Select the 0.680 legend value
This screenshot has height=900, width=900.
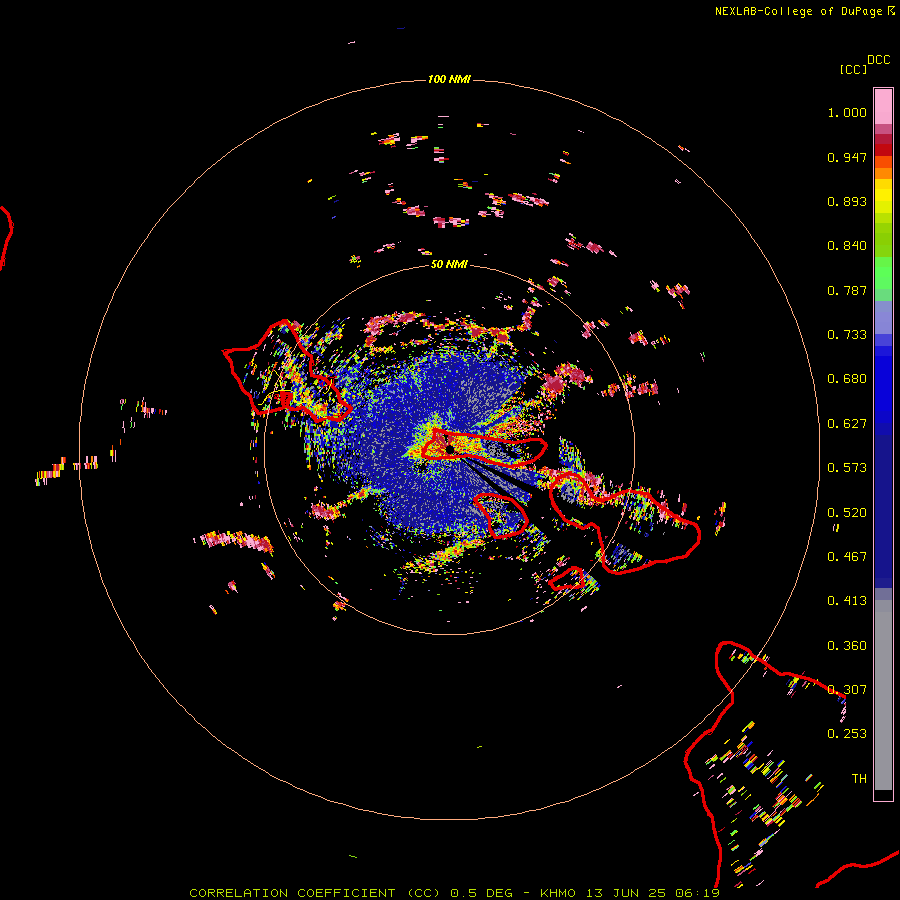pos(847,379)
